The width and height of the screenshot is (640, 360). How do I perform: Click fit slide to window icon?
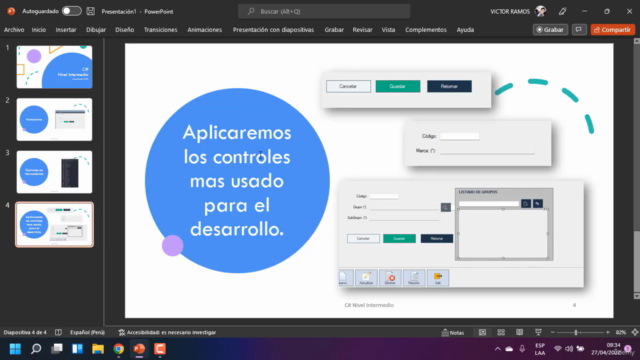pos(635,332)
